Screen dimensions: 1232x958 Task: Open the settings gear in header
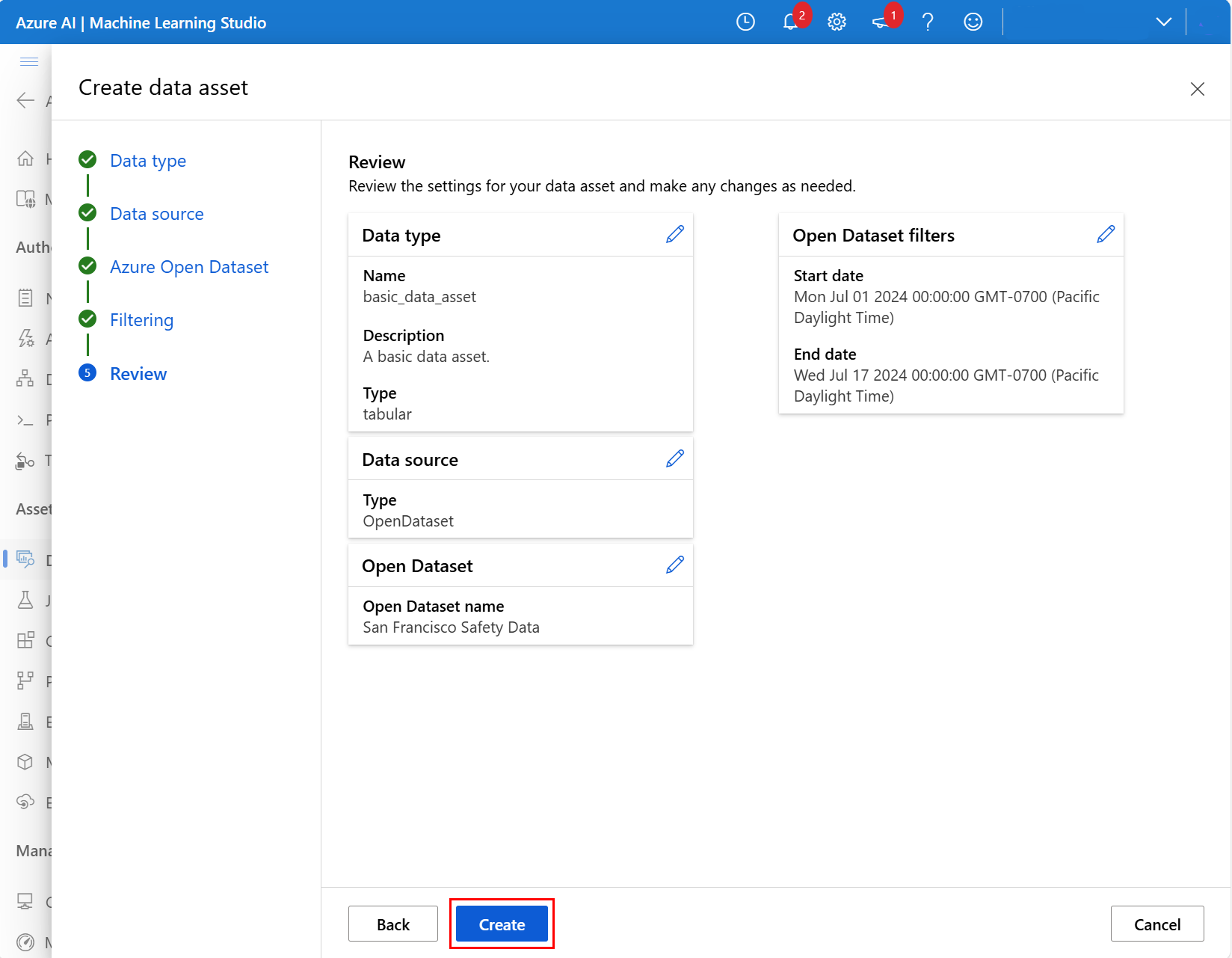tap(837, 22)
